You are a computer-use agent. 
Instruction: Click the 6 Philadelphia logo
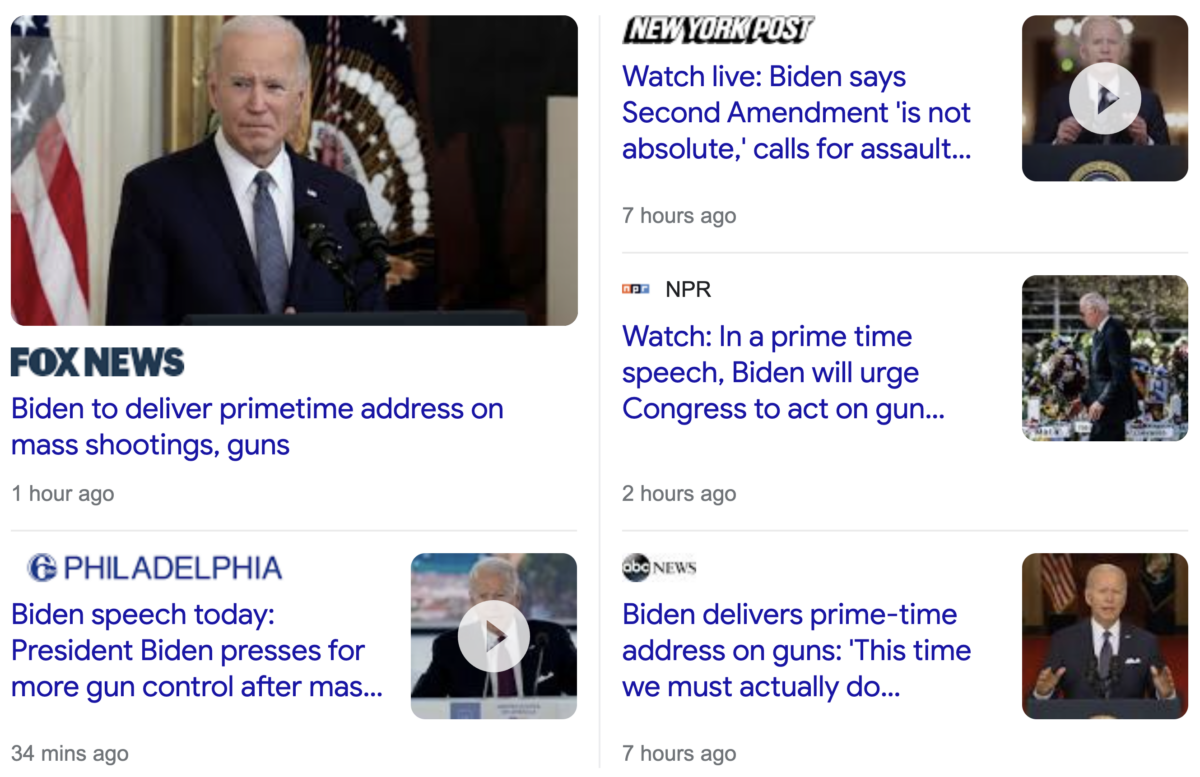(154, 568)
